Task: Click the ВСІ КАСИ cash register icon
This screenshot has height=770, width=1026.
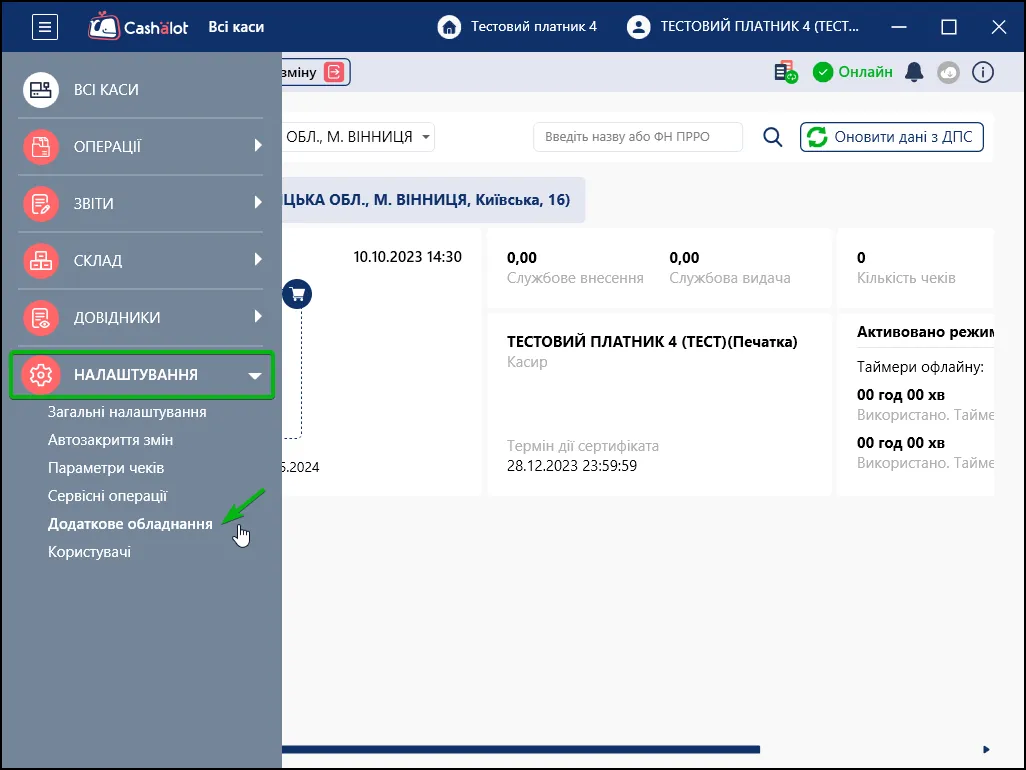Action: pyautogui.click(x=41, y=90)
